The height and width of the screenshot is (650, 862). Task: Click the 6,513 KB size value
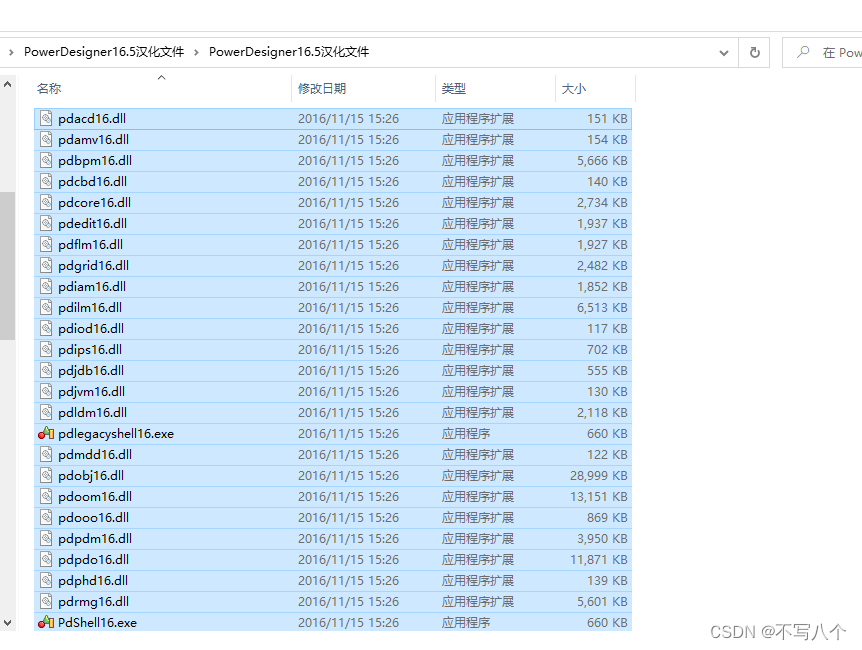[x=602, y=307]
